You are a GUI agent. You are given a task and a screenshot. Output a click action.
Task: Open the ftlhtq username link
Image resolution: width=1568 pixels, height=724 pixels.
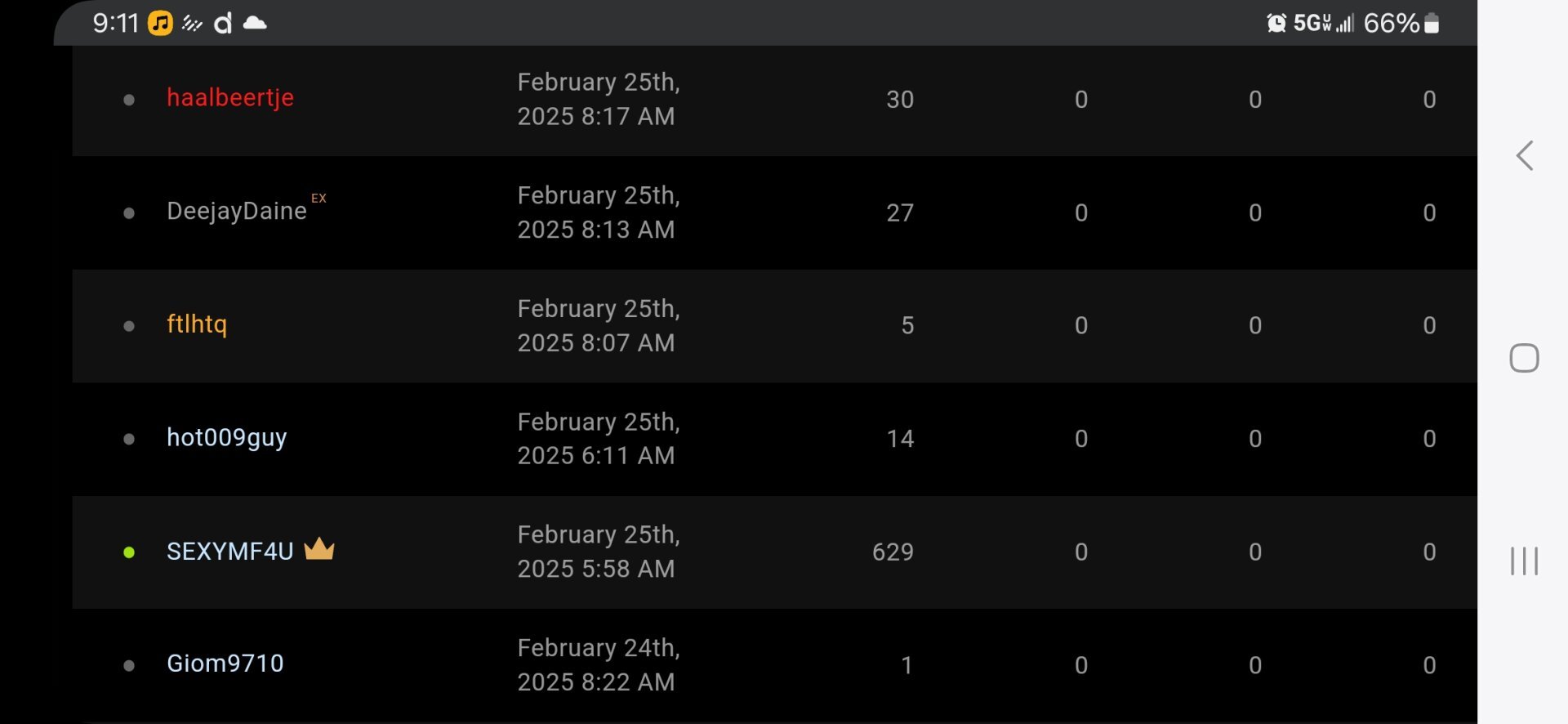(197, 324)
